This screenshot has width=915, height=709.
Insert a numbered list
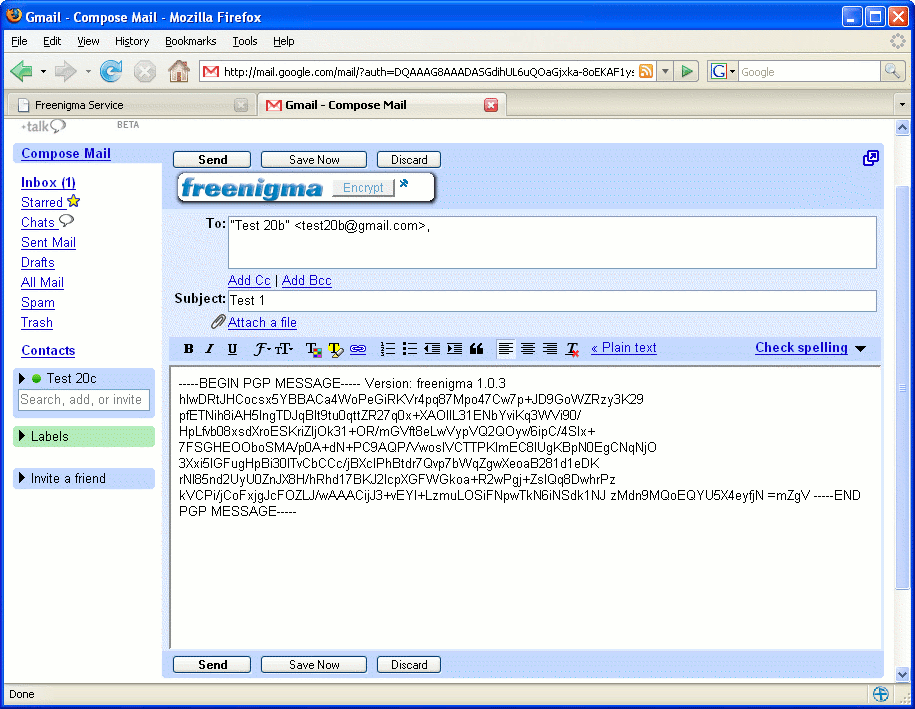[387, 348]
